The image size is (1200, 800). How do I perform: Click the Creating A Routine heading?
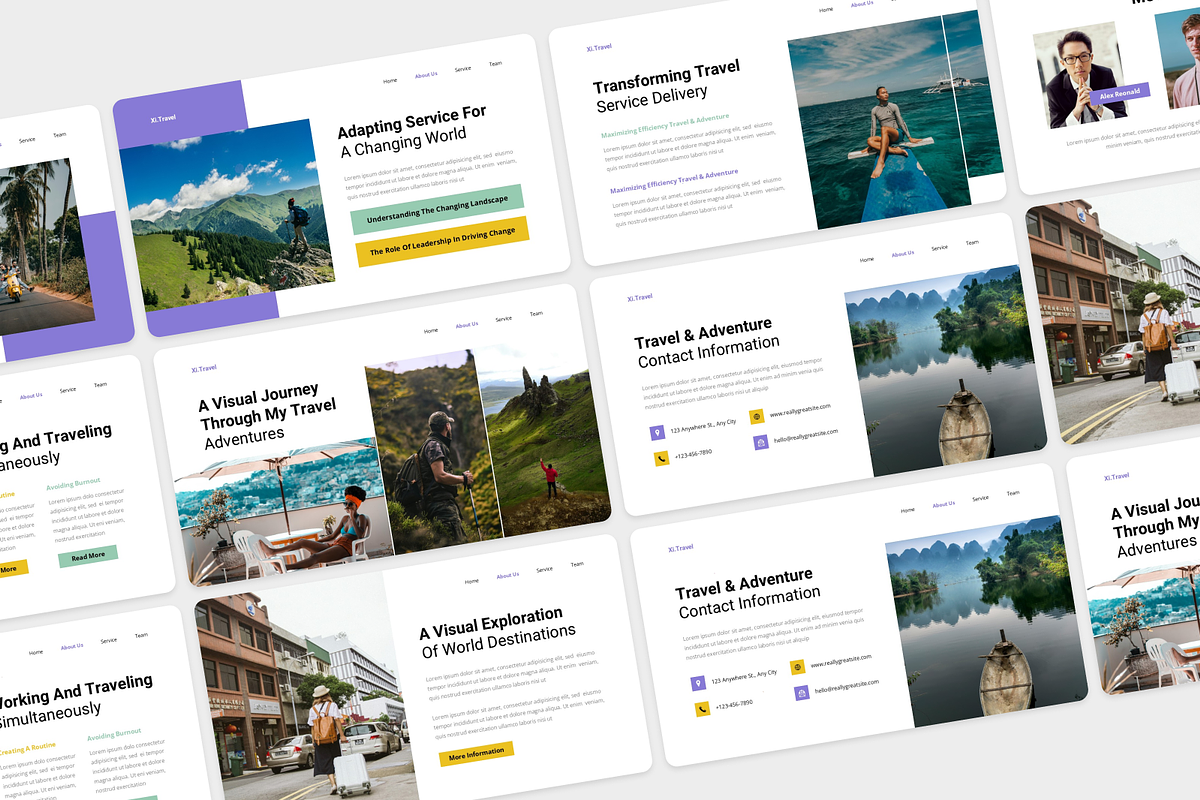[26, 749]
